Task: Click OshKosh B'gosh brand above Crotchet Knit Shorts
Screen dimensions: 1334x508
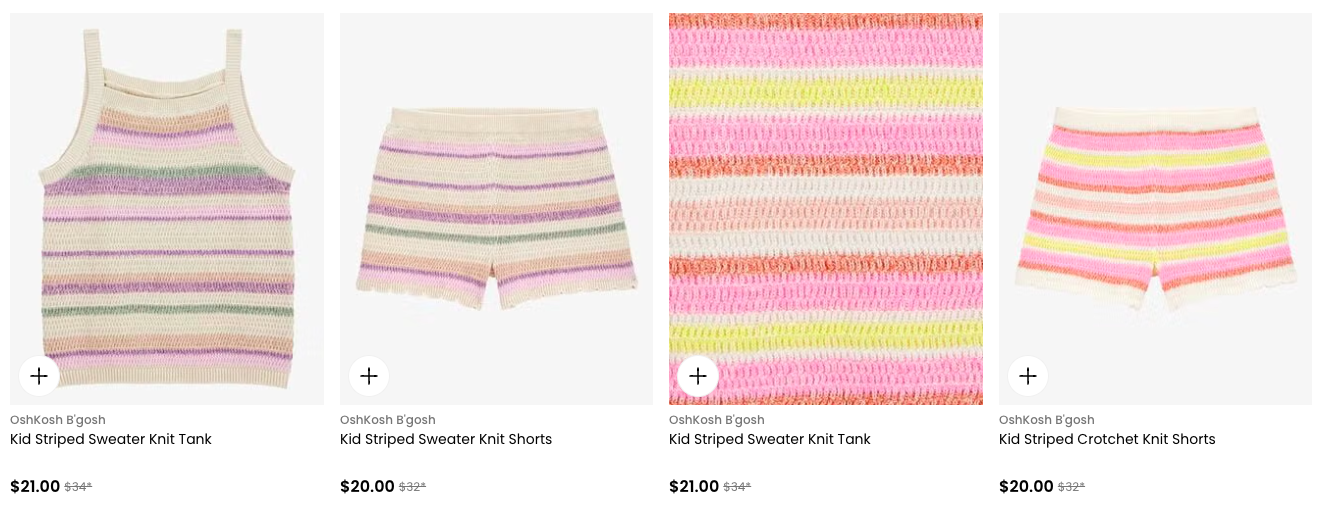Action: (1047, 420)
